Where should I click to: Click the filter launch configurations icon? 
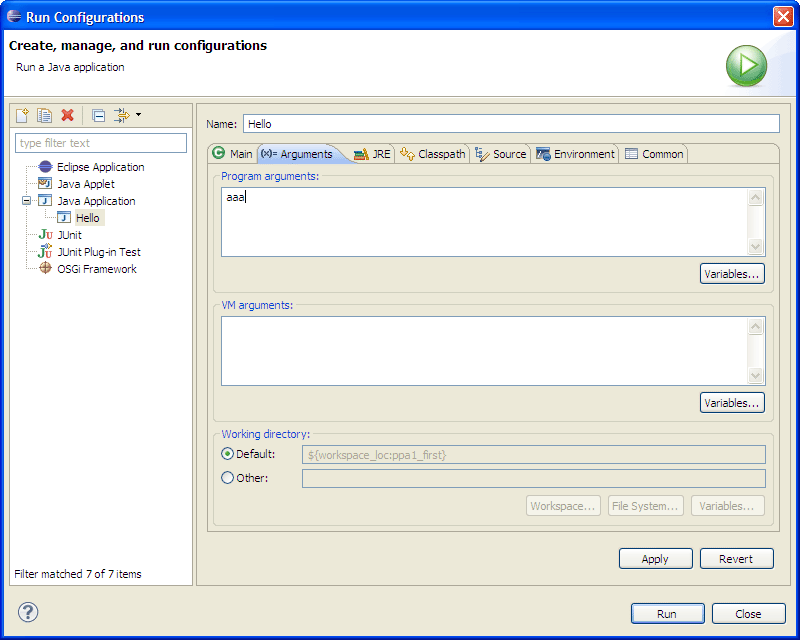click(121, 115)
